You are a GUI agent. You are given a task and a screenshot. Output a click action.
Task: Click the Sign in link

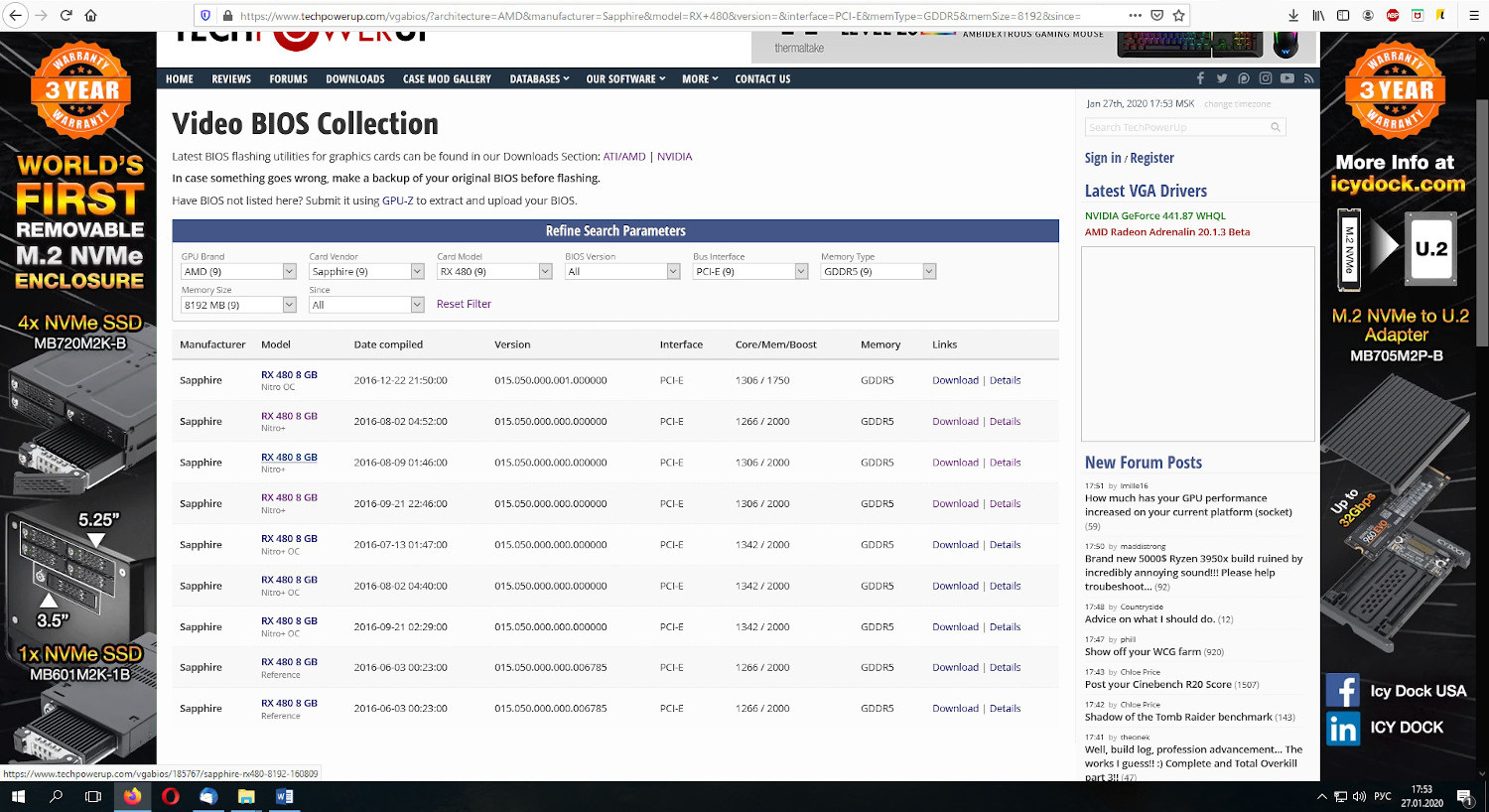pos(1103,158)
